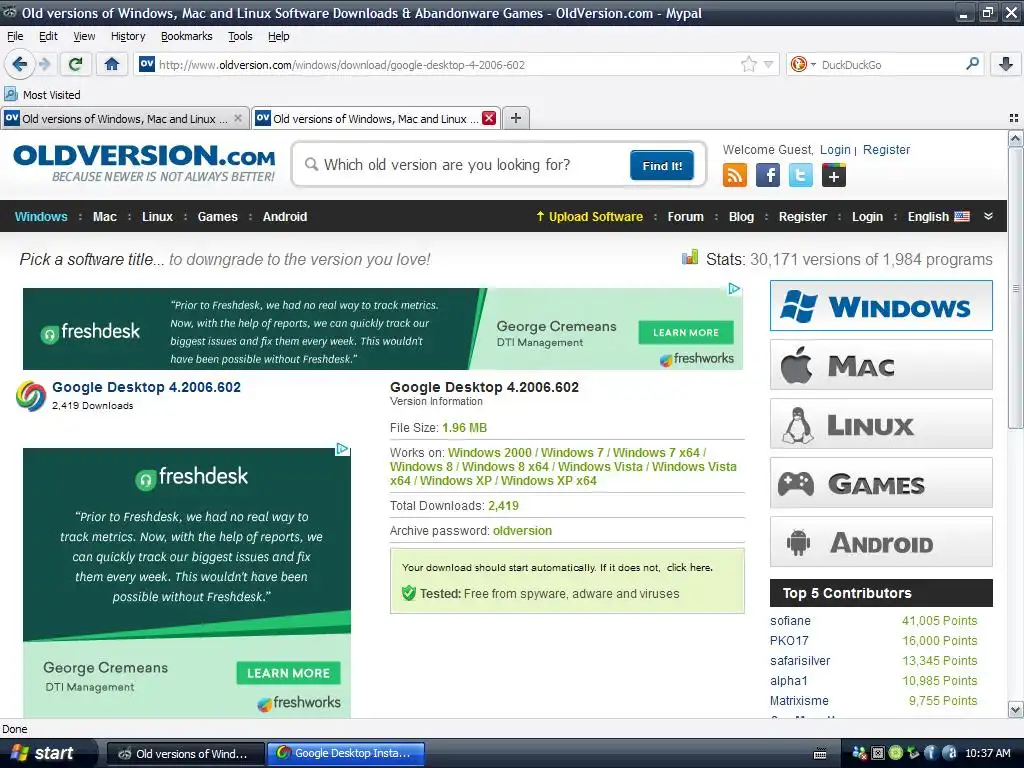Click the large Android category button
This screenshot has width=1024, height=768.
(x=881, y=542)
